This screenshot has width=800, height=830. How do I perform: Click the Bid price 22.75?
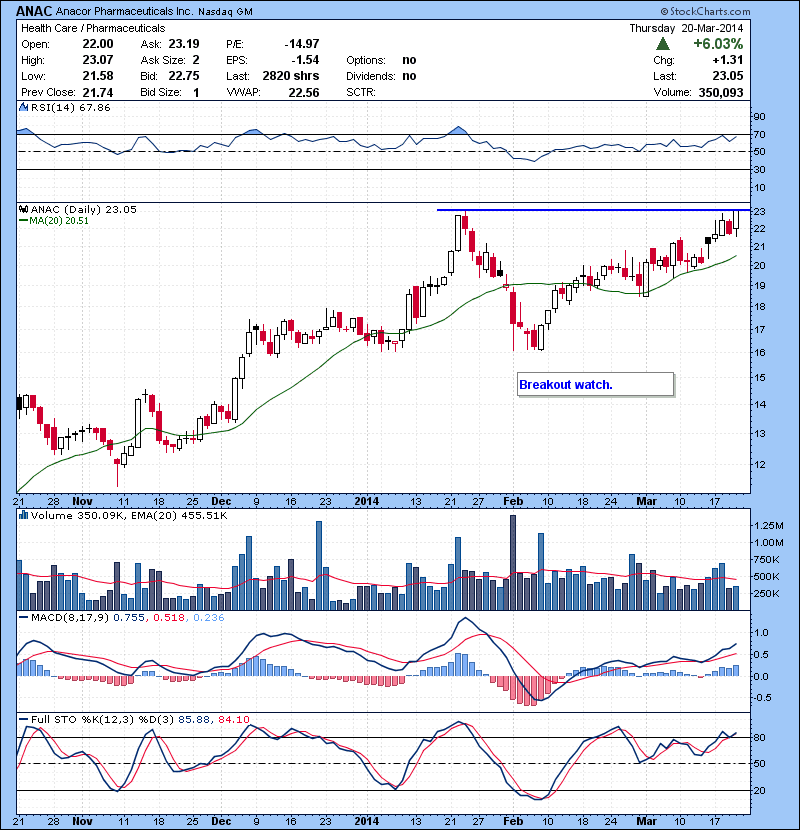click(184, 76)
